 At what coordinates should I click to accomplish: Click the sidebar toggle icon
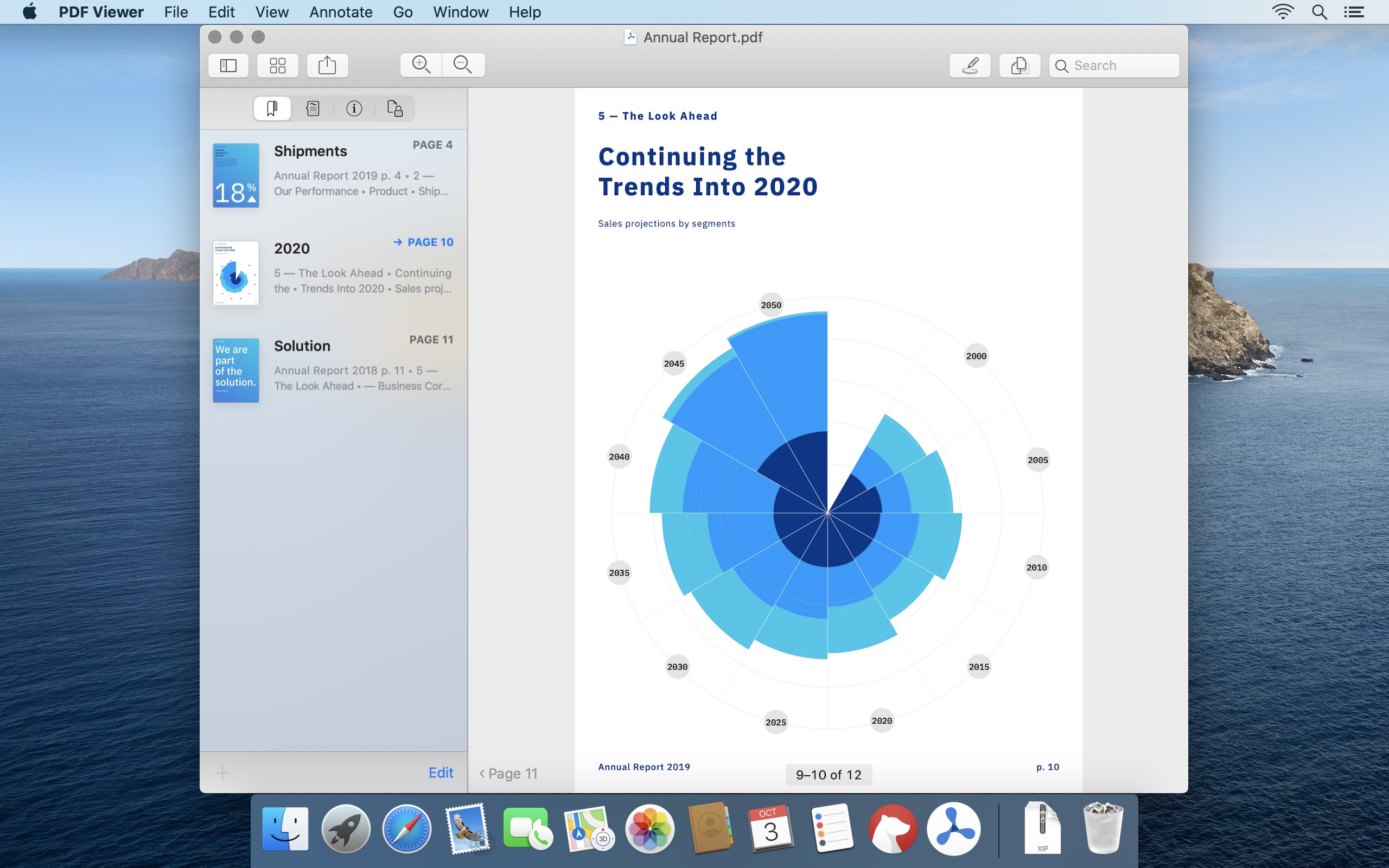tap(228, 65)
